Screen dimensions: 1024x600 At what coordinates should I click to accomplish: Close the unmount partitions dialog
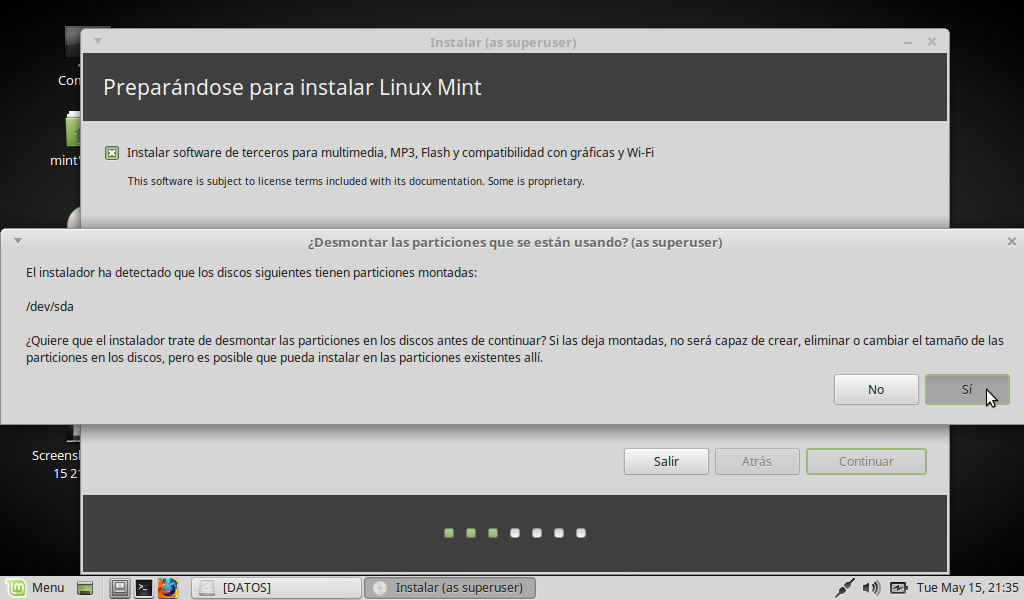coord(1011,241)
